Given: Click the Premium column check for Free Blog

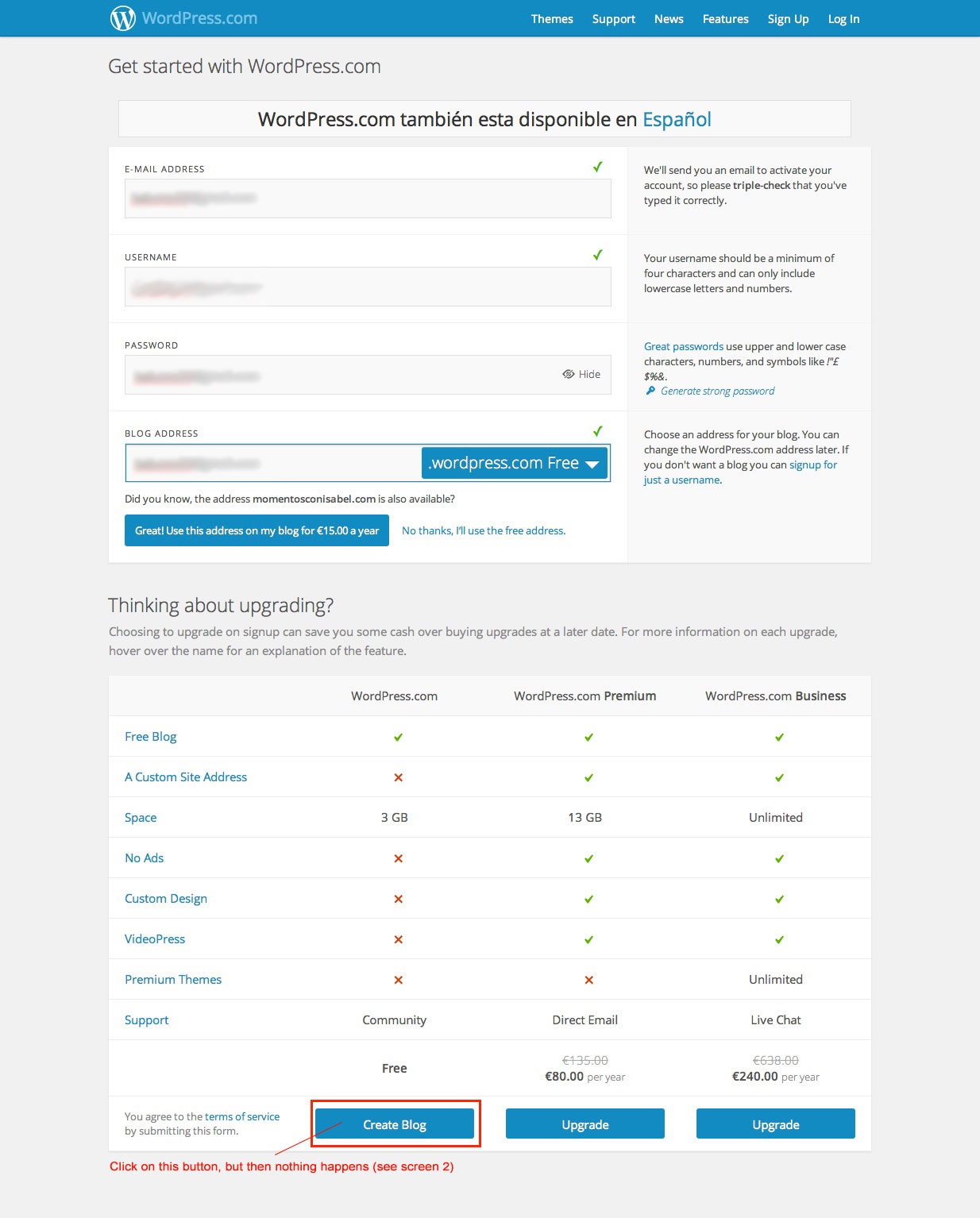Looking at the screenshot, I should [x=589, y=737].
